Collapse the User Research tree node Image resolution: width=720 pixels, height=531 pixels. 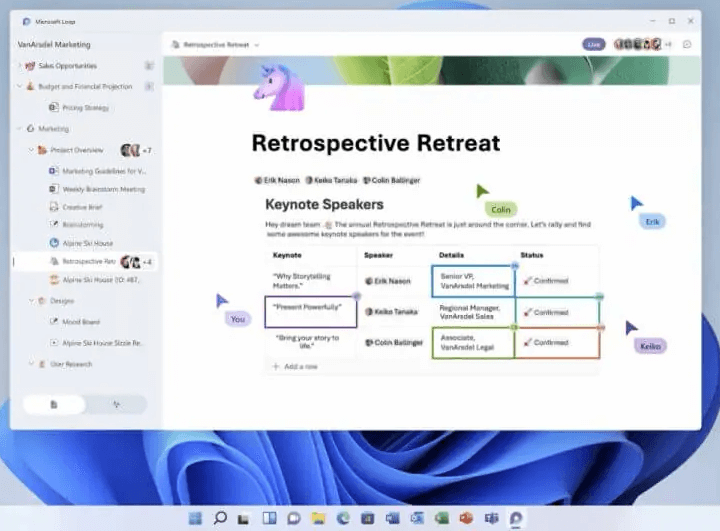(31, 364)
